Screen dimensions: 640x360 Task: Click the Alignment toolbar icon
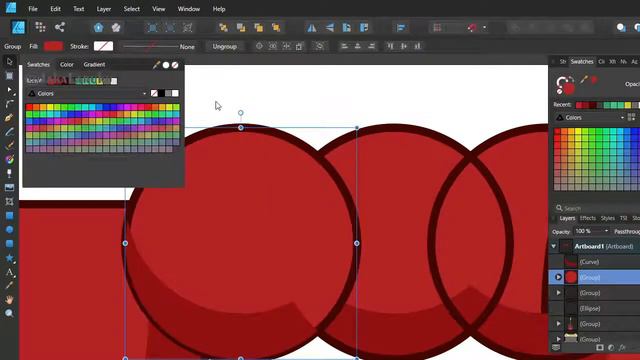point(401,27)
